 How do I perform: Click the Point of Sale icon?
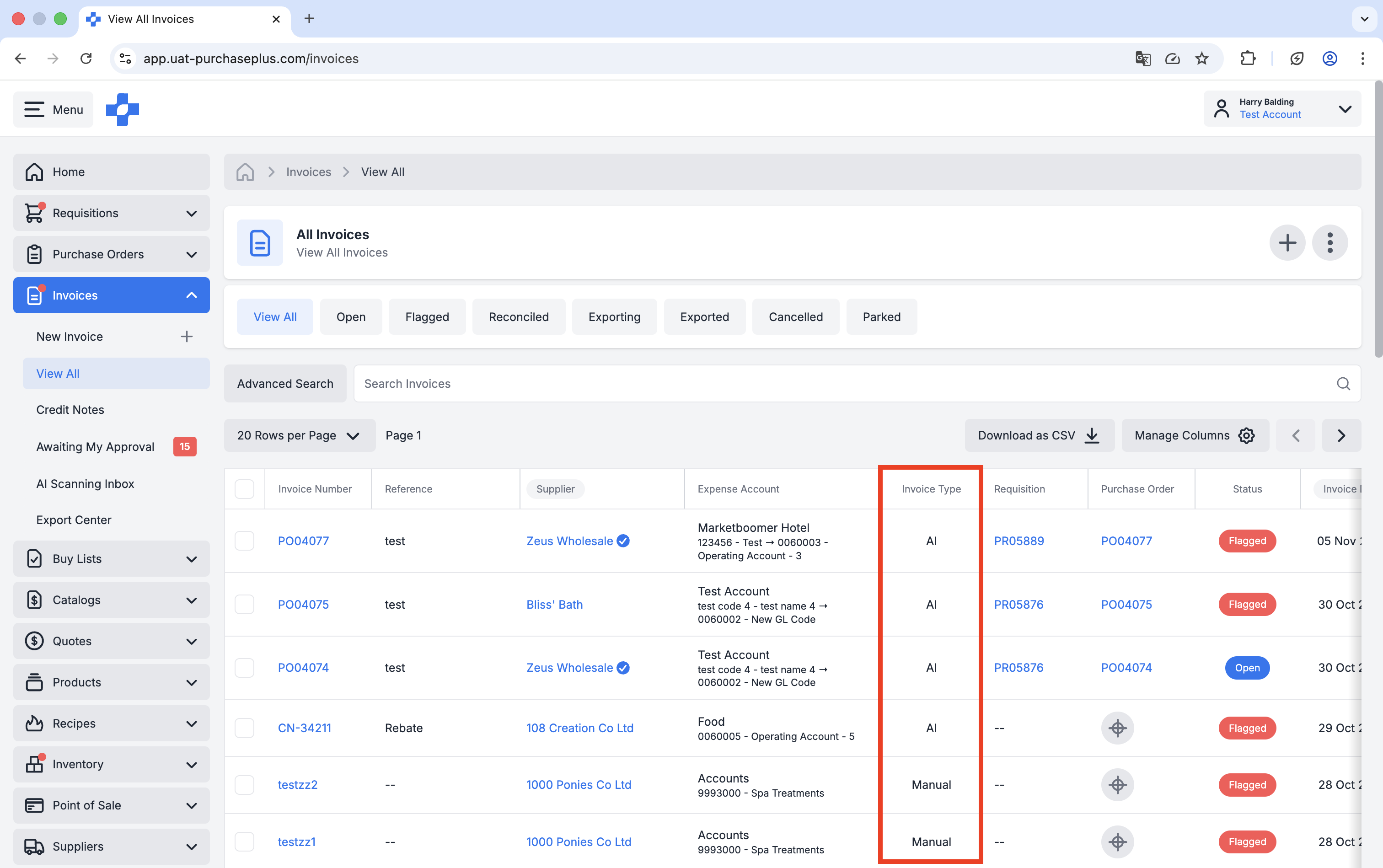coord(34,805)
